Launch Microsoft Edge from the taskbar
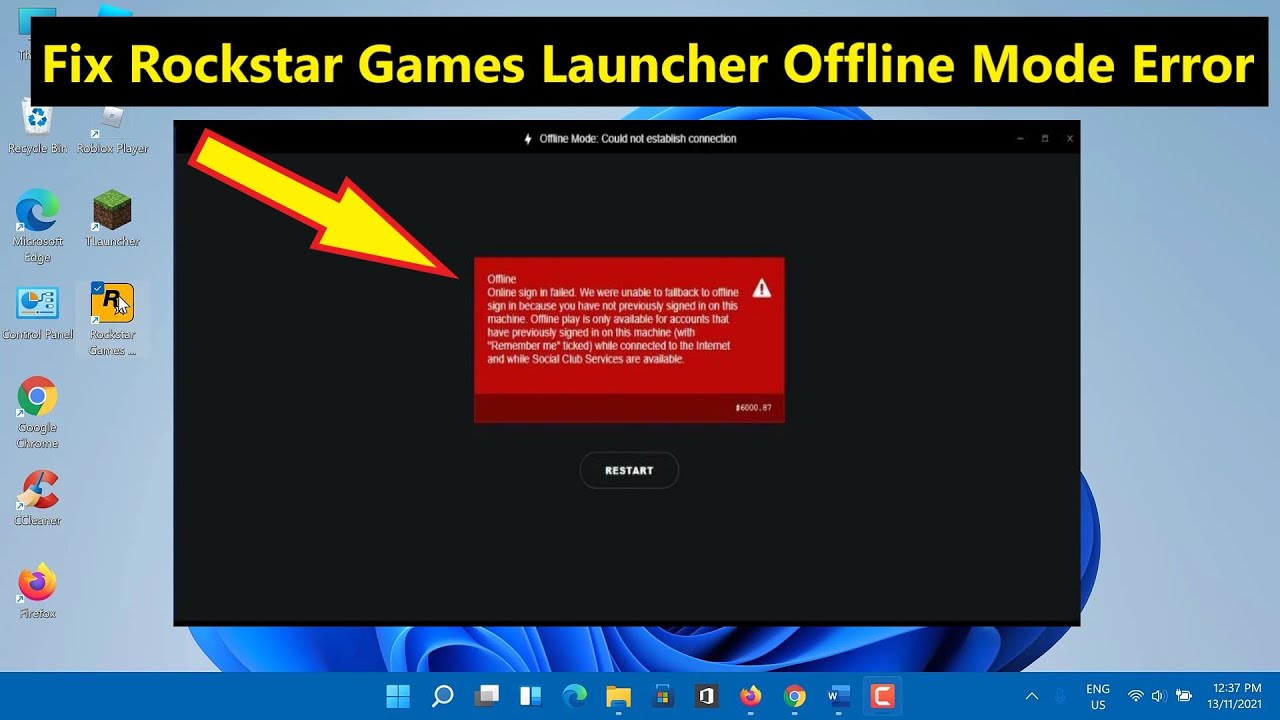This screenshot has width=1280, height=720. (575, 696)
